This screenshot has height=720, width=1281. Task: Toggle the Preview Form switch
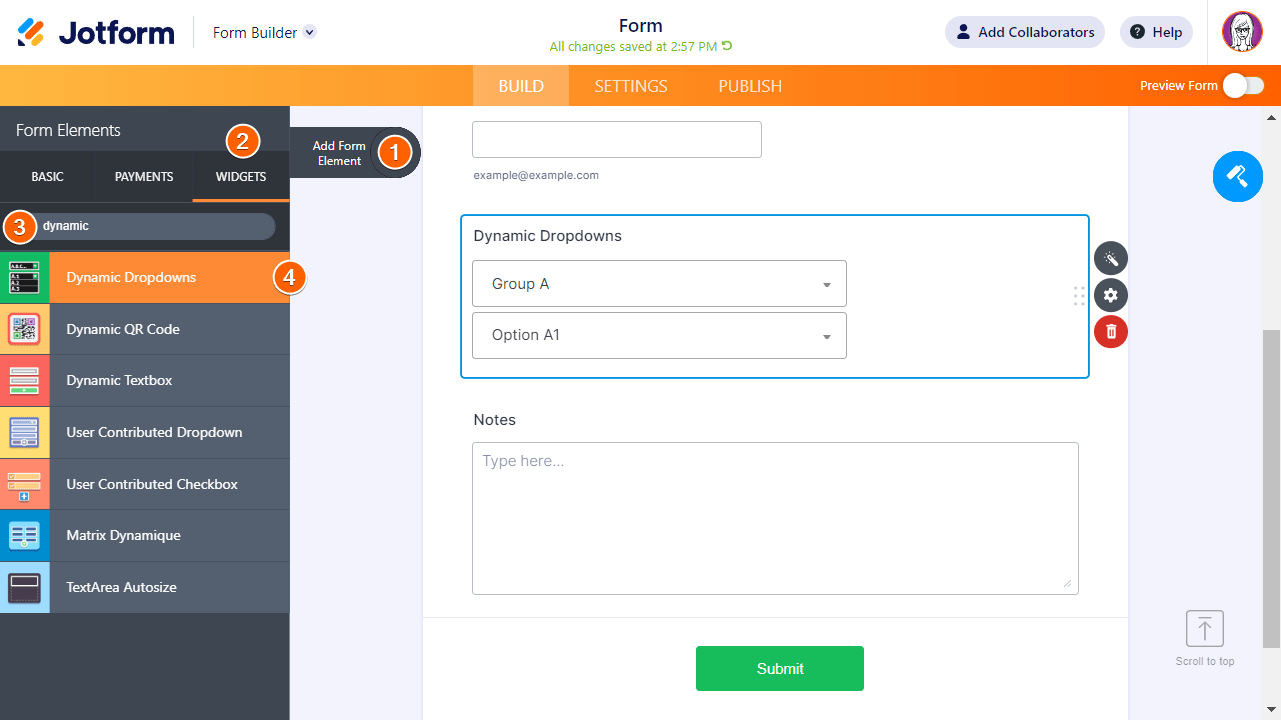click(1243, 86)
